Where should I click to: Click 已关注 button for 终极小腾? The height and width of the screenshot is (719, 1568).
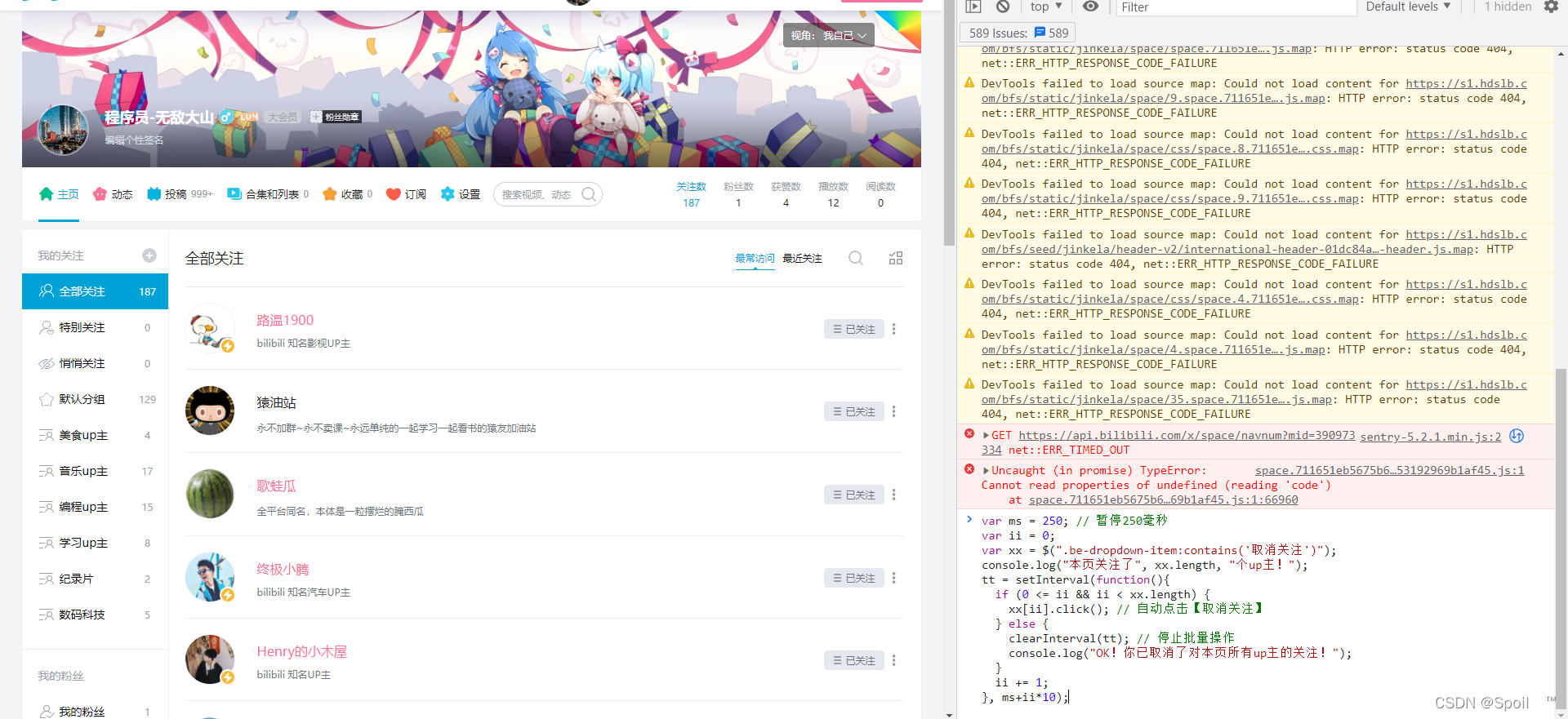(x=853, y=578)
